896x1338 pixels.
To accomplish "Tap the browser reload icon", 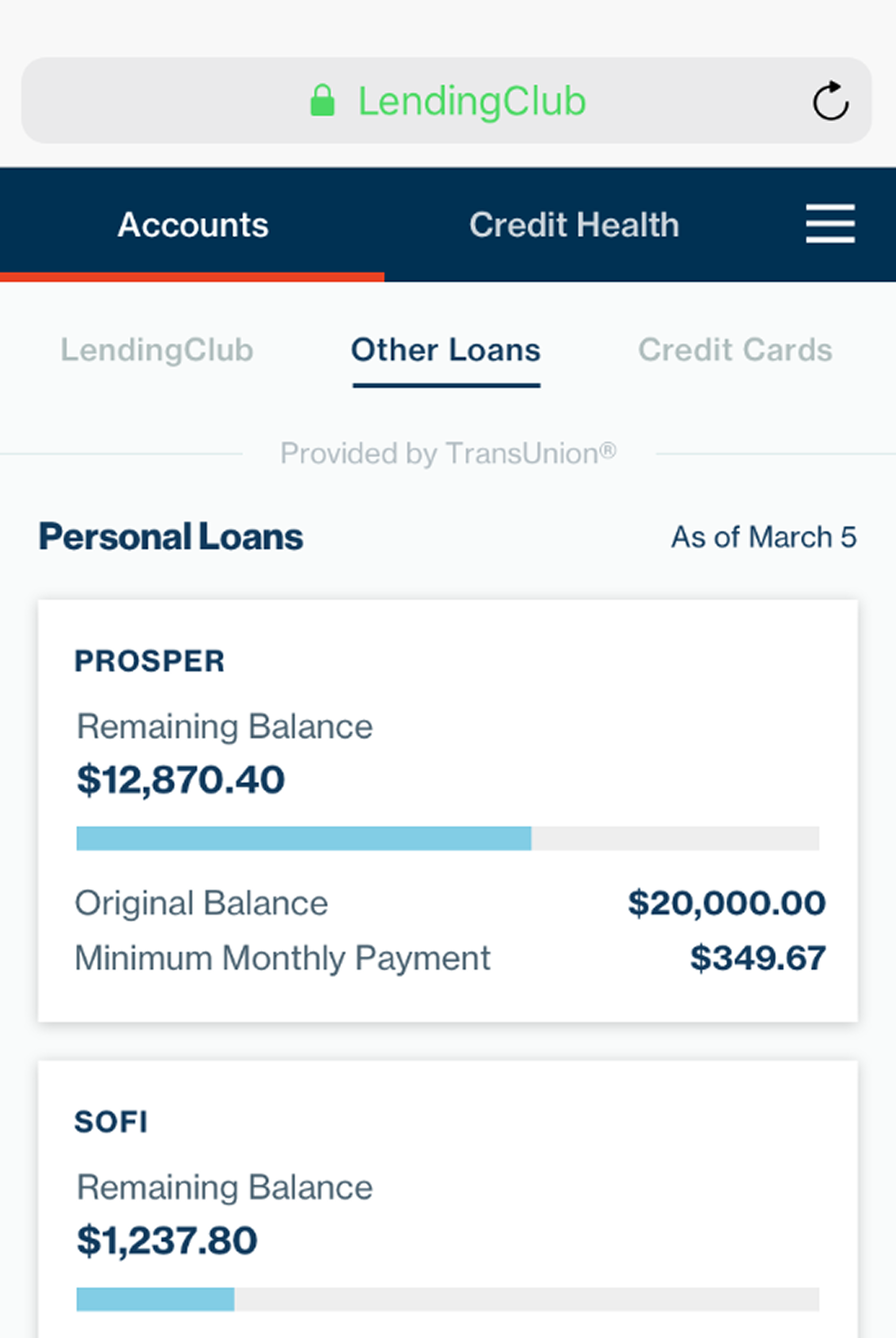I will pos(830,101).
